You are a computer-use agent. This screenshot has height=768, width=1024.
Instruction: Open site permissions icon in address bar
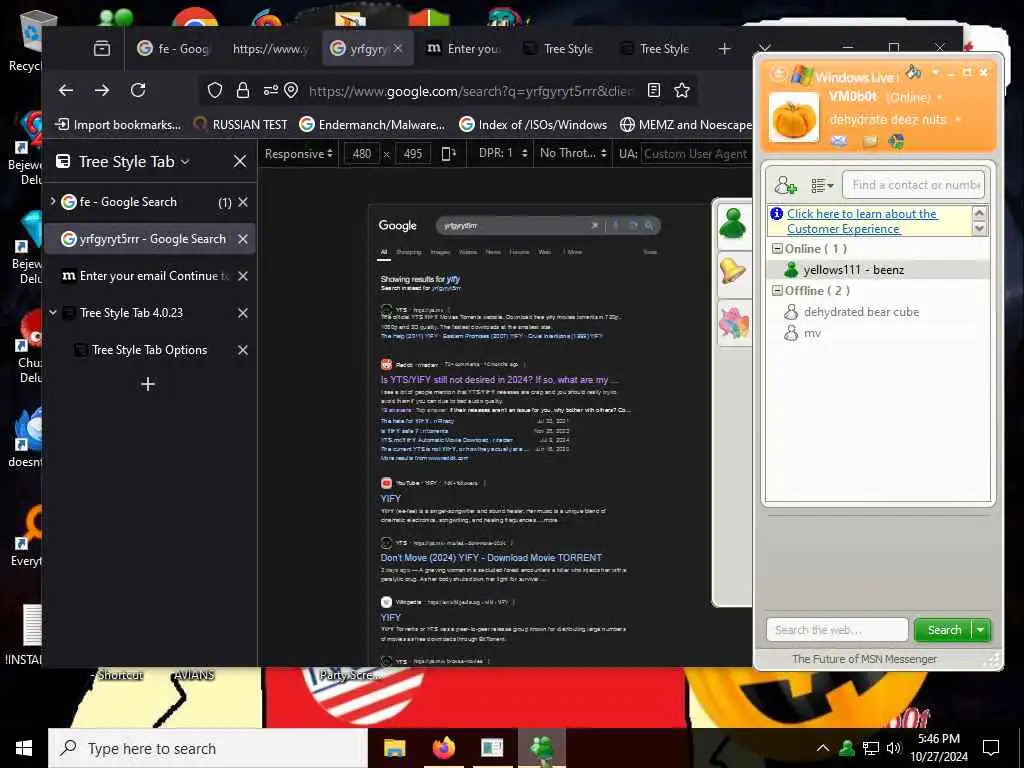point(270,90)
